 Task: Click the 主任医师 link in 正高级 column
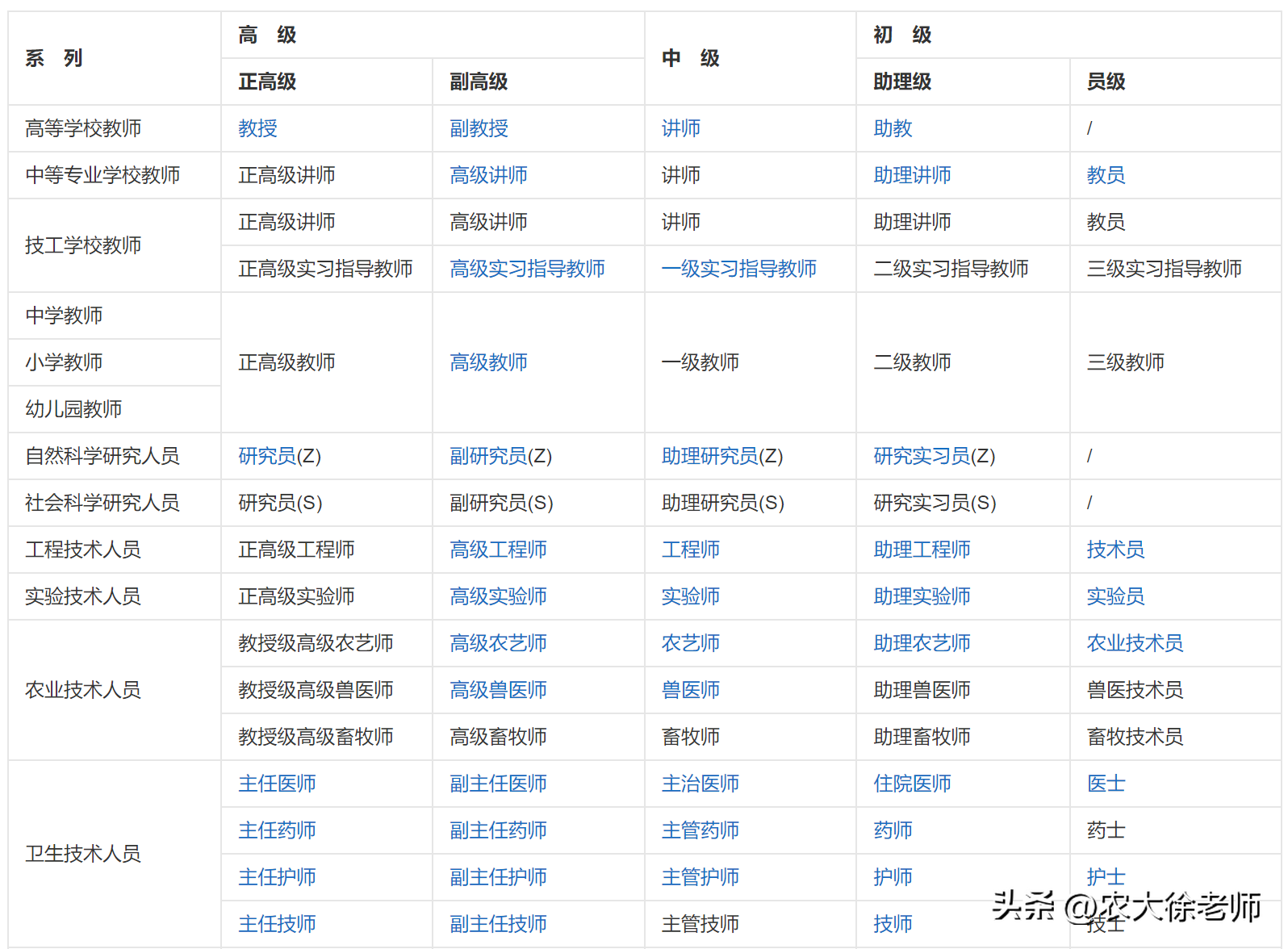277,784
